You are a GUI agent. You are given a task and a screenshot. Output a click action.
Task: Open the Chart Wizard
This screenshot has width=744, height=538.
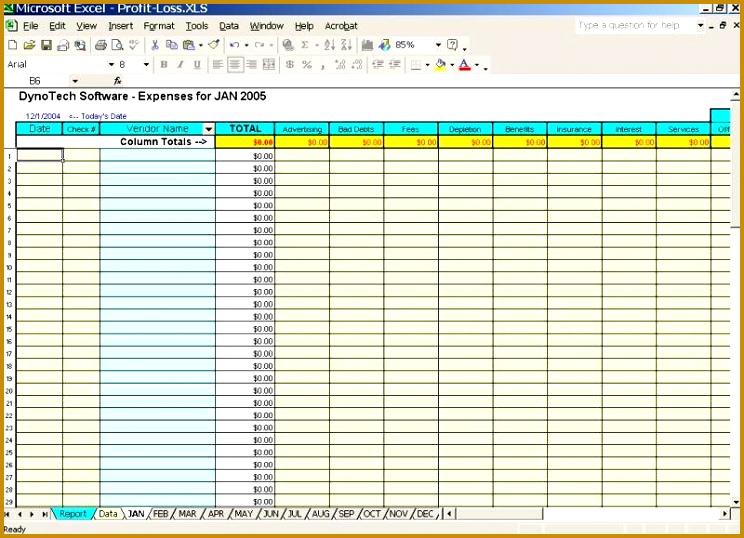(367, 45)
